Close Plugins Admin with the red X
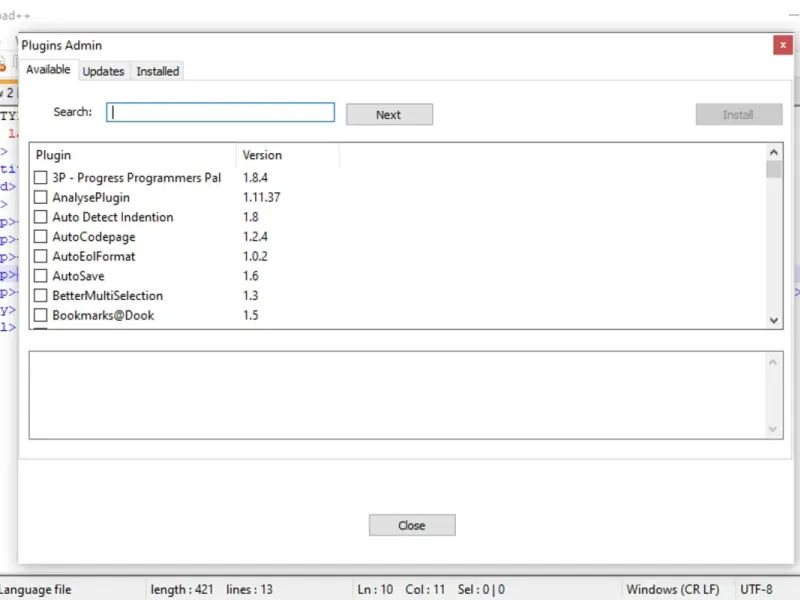The width and height of the screenshot is (800, 600). 783,45
